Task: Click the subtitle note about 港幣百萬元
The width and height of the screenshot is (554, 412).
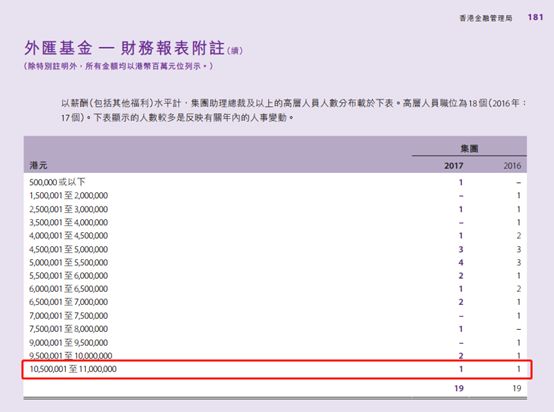Action: tap(118, 66)
